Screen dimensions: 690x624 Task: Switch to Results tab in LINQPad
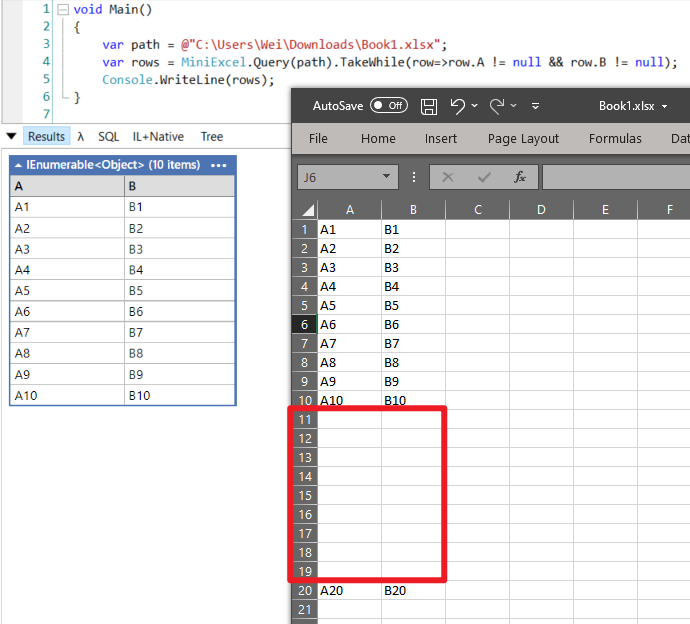(x=46, y=136)
